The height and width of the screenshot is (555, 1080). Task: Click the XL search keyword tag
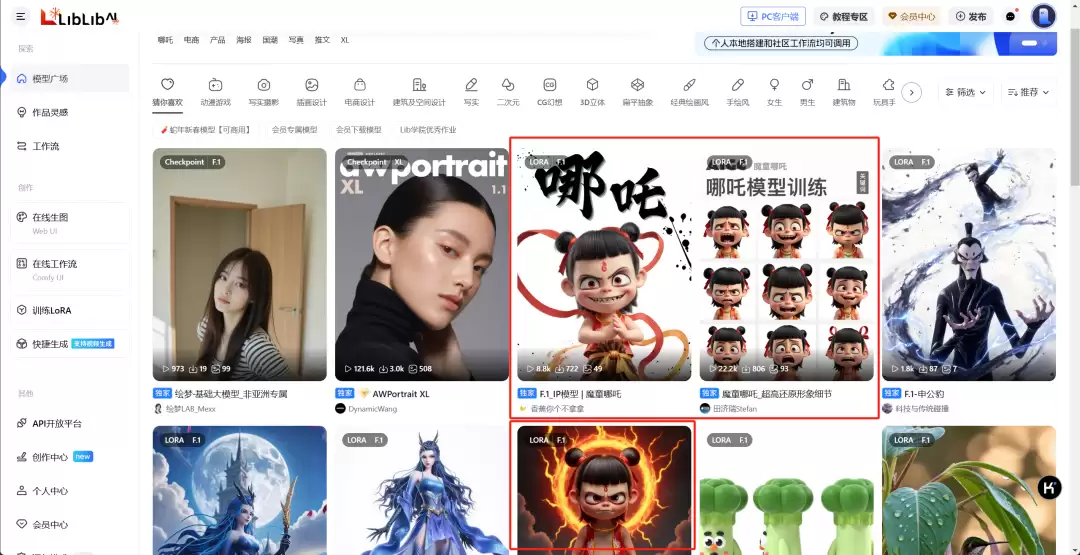(x=344, y=40)
